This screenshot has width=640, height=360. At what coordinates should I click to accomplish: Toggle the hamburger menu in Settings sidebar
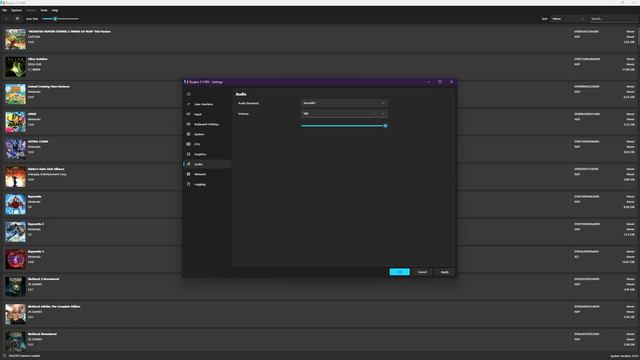coord(189,94)
